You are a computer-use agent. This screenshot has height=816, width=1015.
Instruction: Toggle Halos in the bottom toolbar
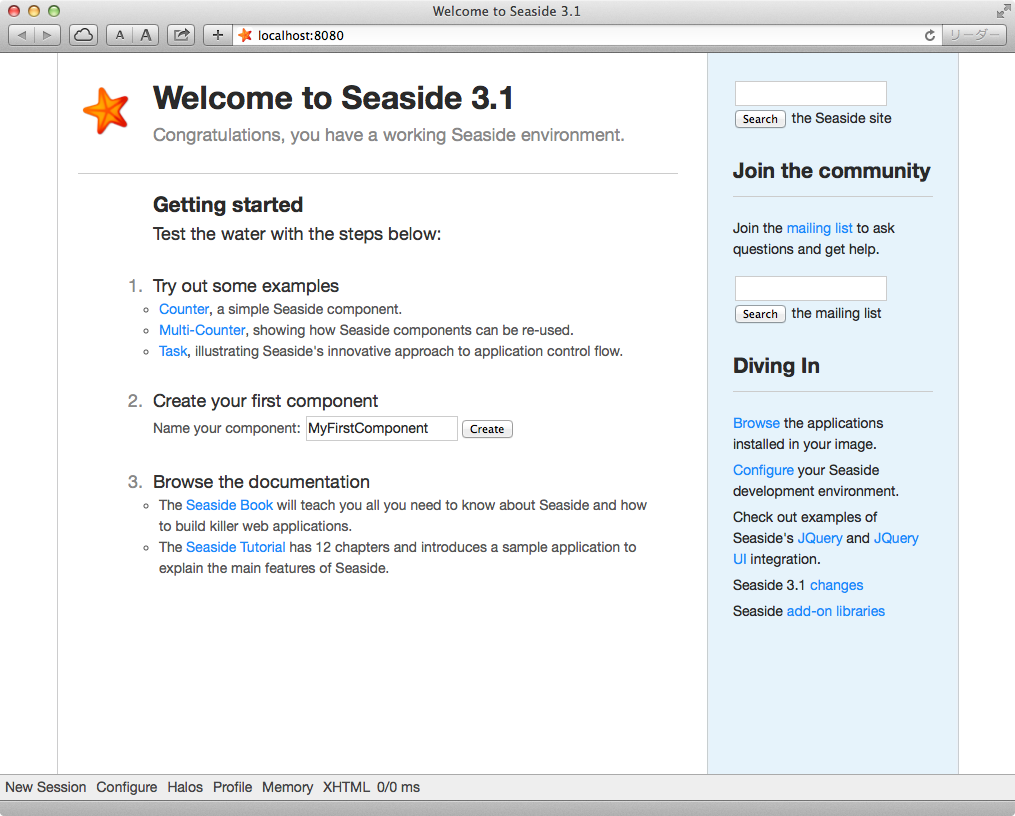(185, 788)
